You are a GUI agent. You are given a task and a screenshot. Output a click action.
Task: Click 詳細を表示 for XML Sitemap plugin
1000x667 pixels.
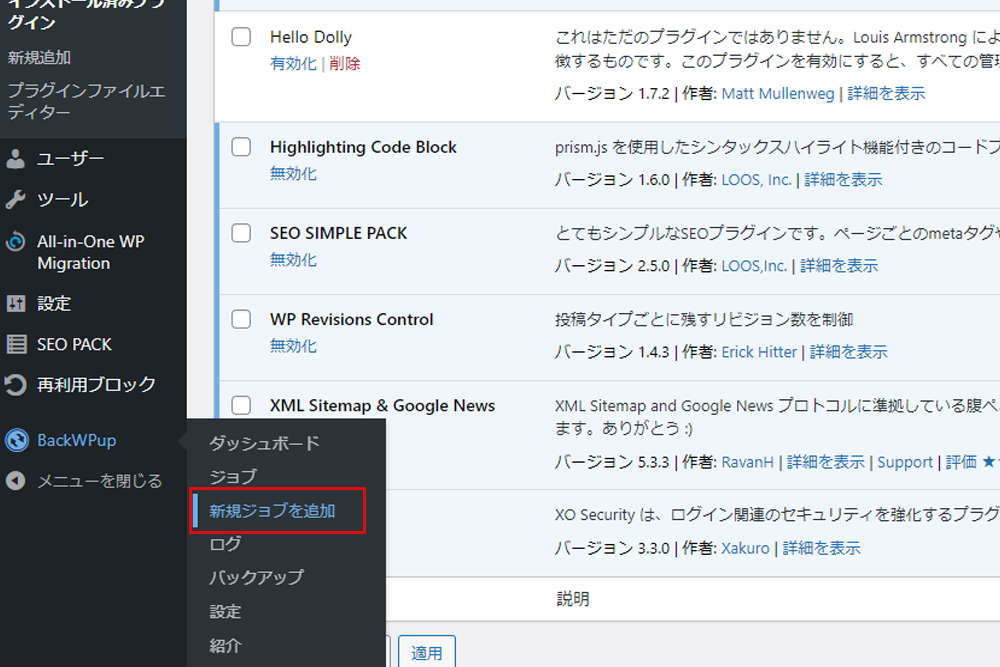tap(826, 462)
